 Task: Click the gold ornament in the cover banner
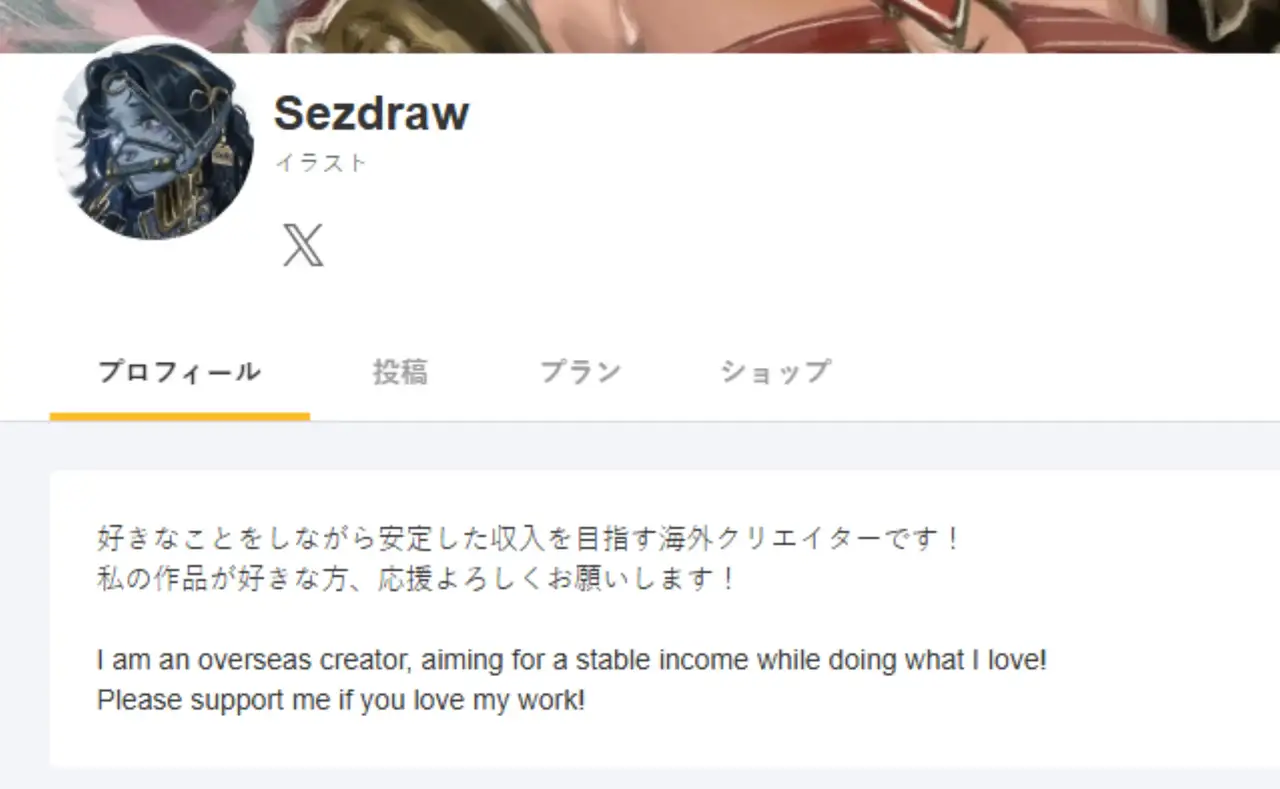400,25
